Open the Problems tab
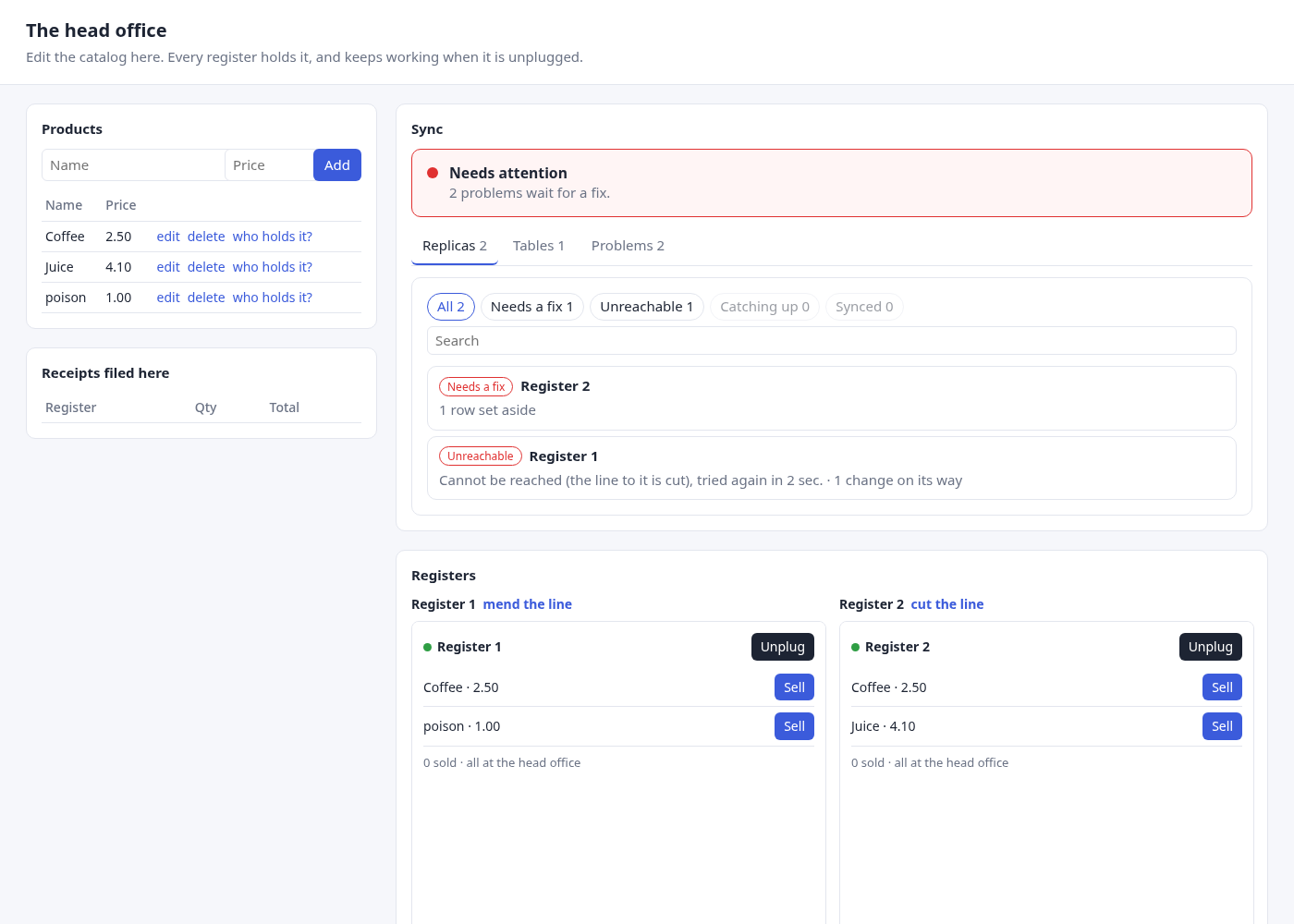Screen dimensions: 1294x924 [x=628, y=246]
